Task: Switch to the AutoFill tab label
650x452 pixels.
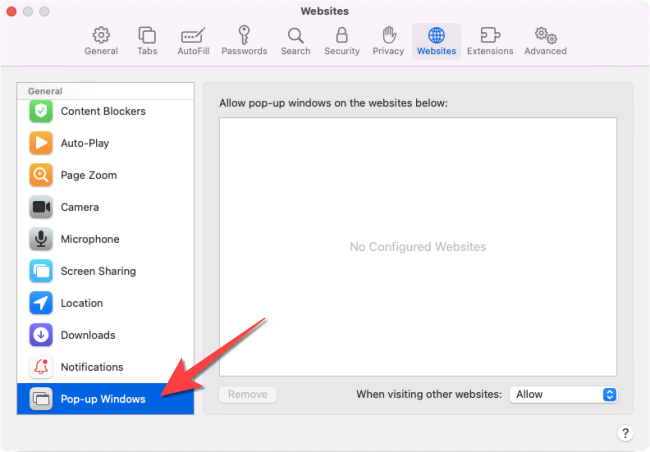Action: point(193,51)
